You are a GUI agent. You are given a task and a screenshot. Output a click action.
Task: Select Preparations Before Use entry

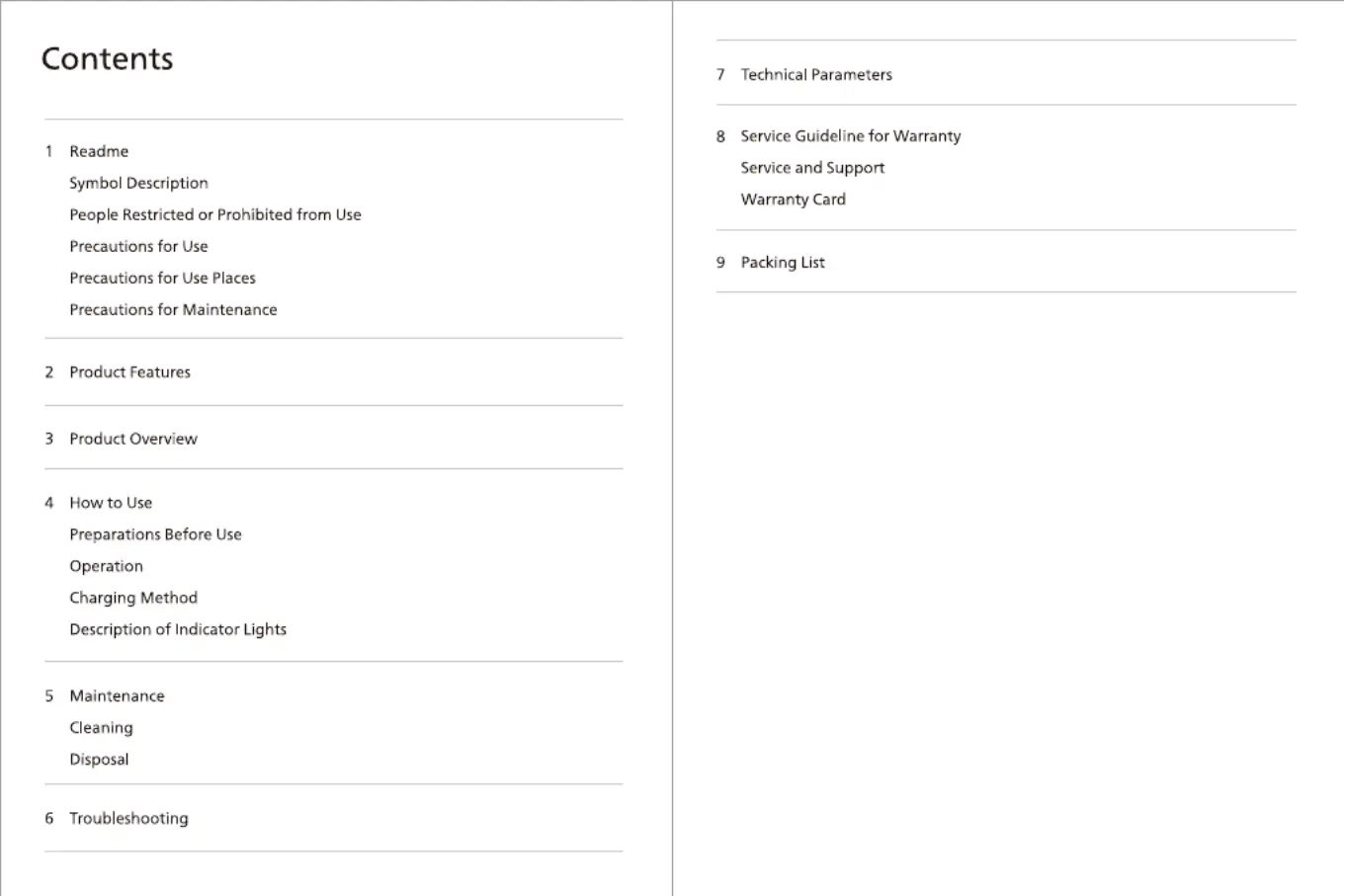click(155, 534)
